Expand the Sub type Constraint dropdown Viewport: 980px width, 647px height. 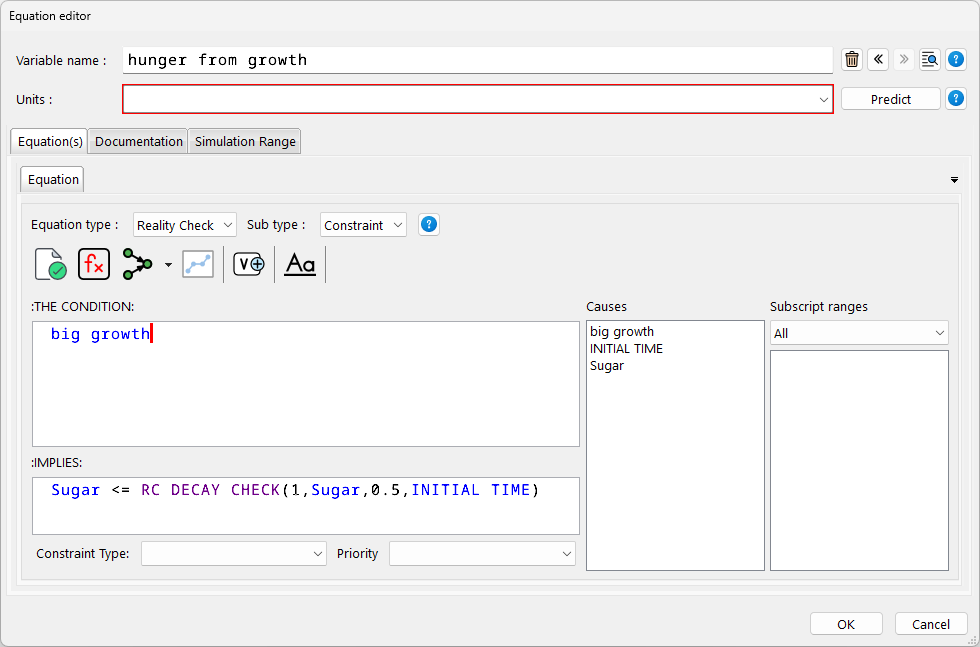[363, 225]
